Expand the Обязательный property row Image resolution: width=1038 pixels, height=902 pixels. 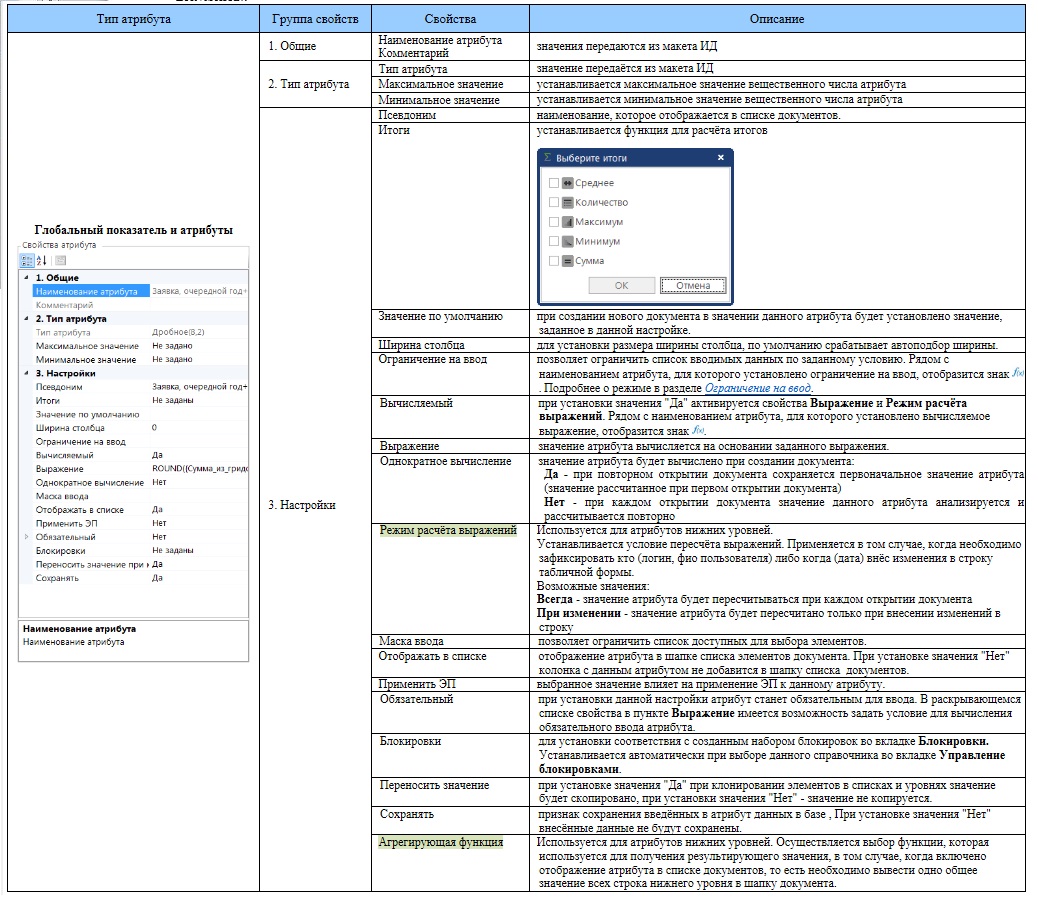[x=26, y=537]
